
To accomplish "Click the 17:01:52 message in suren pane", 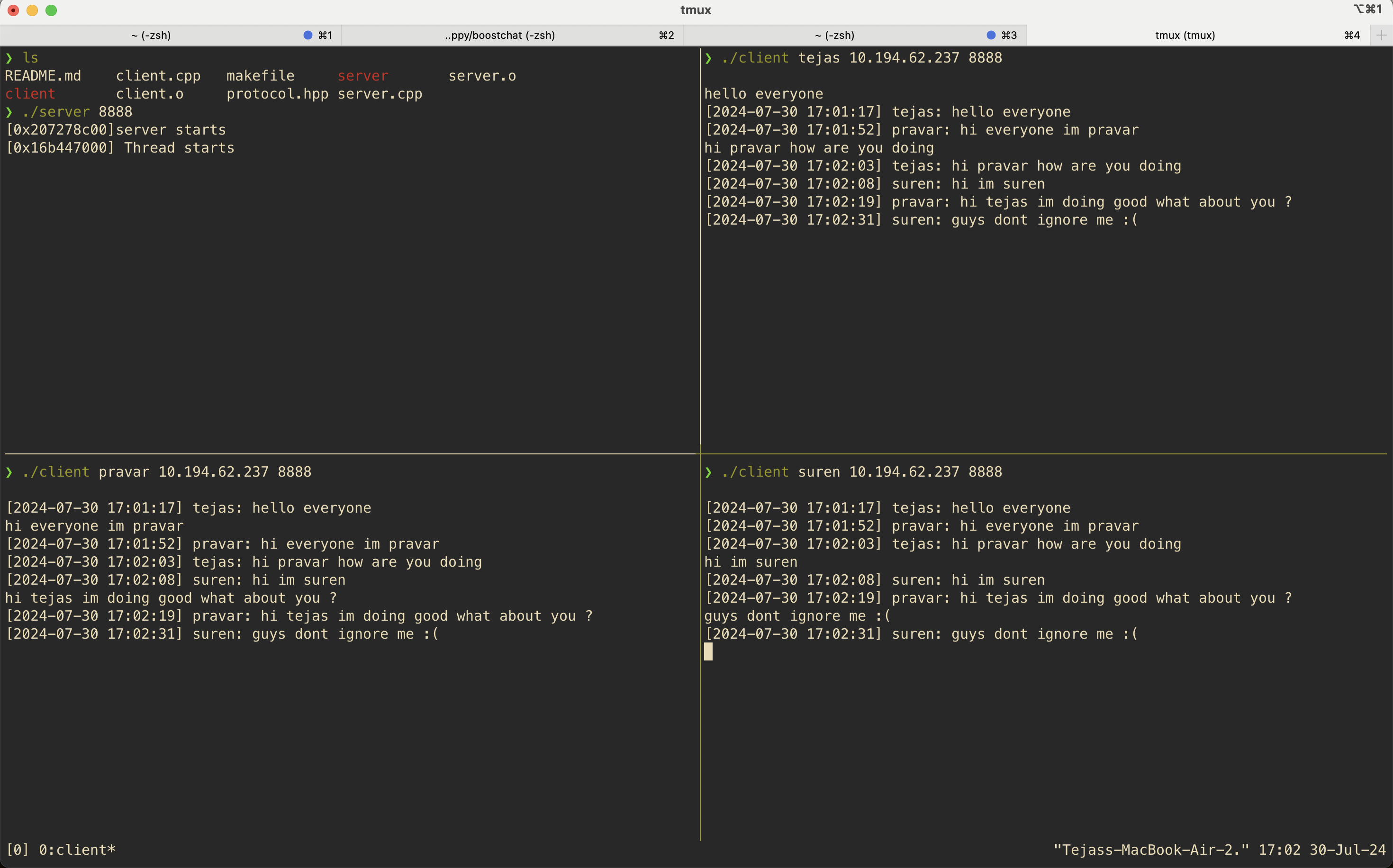I will [922, 526].
